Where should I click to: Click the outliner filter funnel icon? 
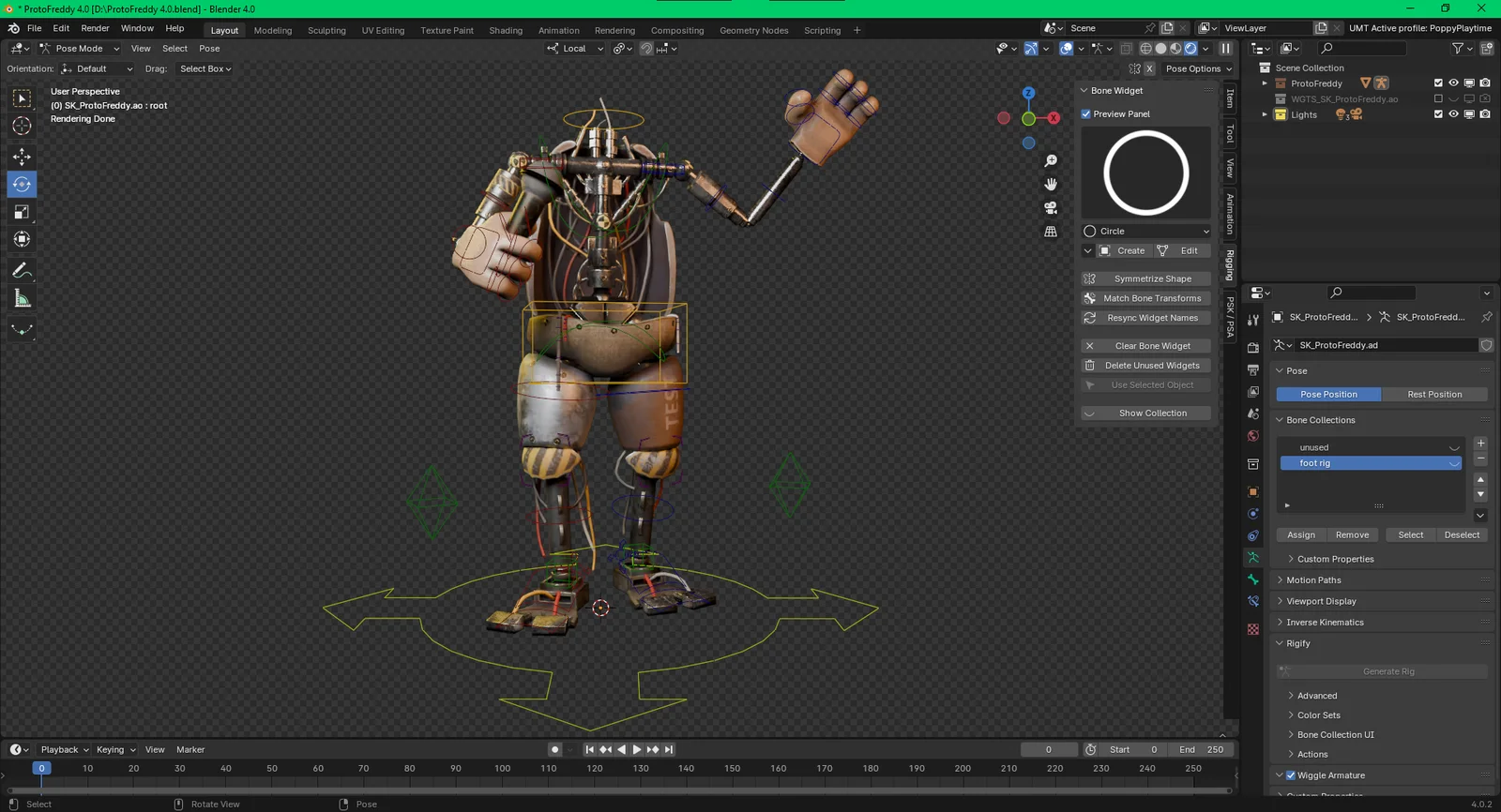pos(1458,48)
